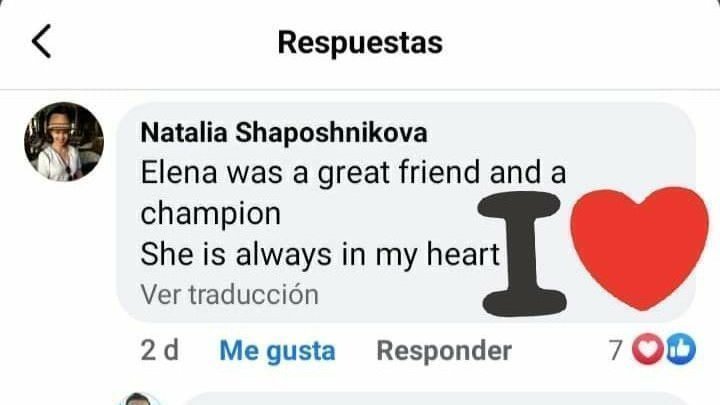720x405 pixels.
Task: Open the partially visible reply bubble below
Action: tap(436, 399)
